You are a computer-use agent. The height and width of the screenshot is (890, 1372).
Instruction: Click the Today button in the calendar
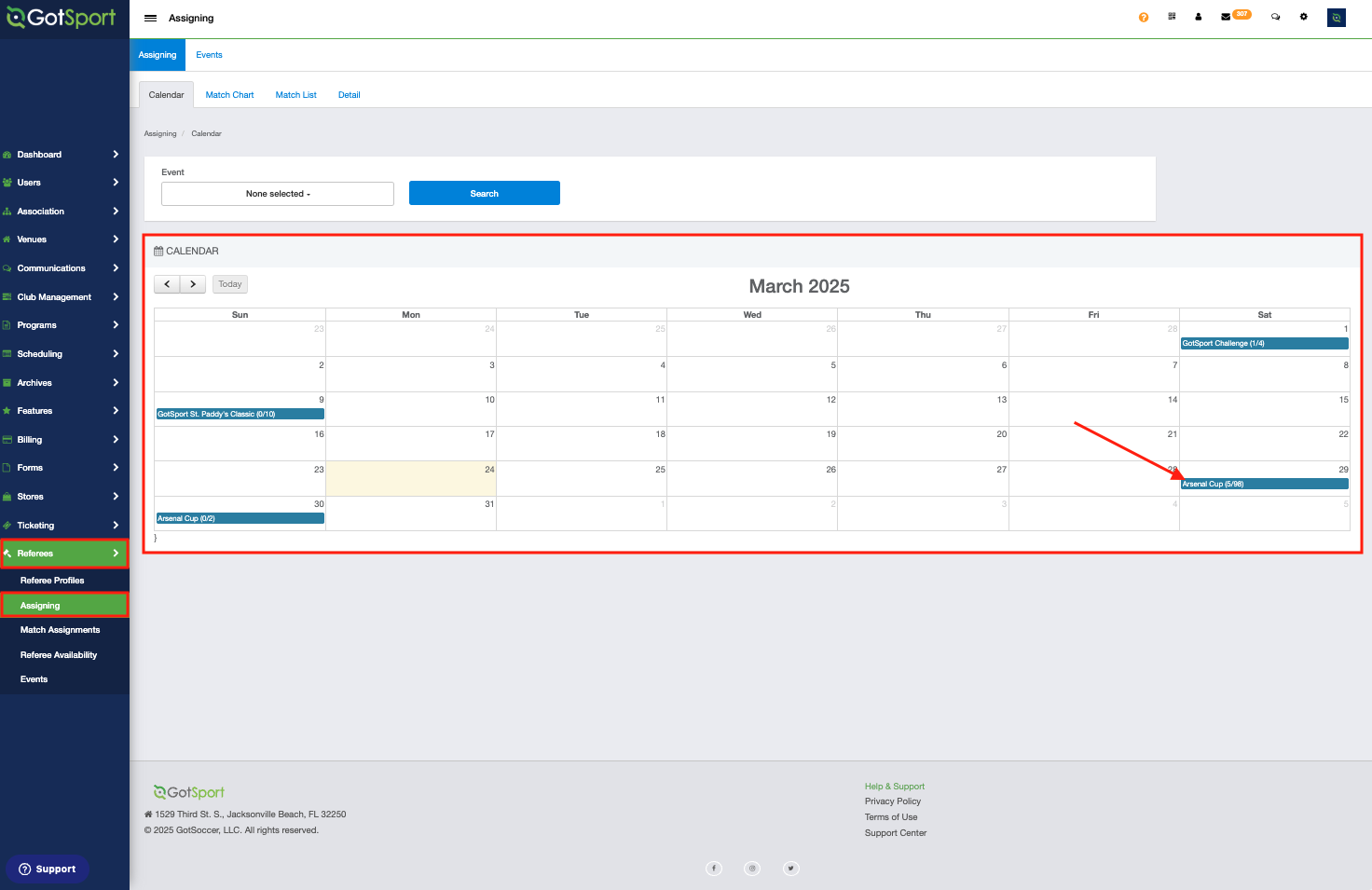[x=230, y=284]
